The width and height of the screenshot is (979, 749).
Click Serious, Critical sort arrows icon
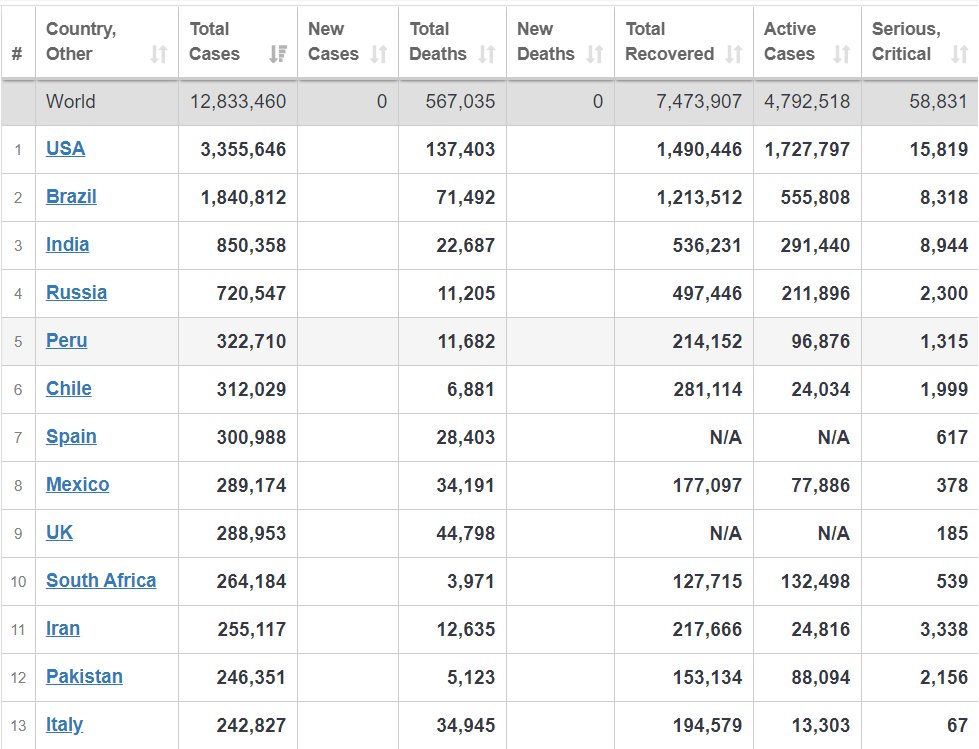coord(960,54)
